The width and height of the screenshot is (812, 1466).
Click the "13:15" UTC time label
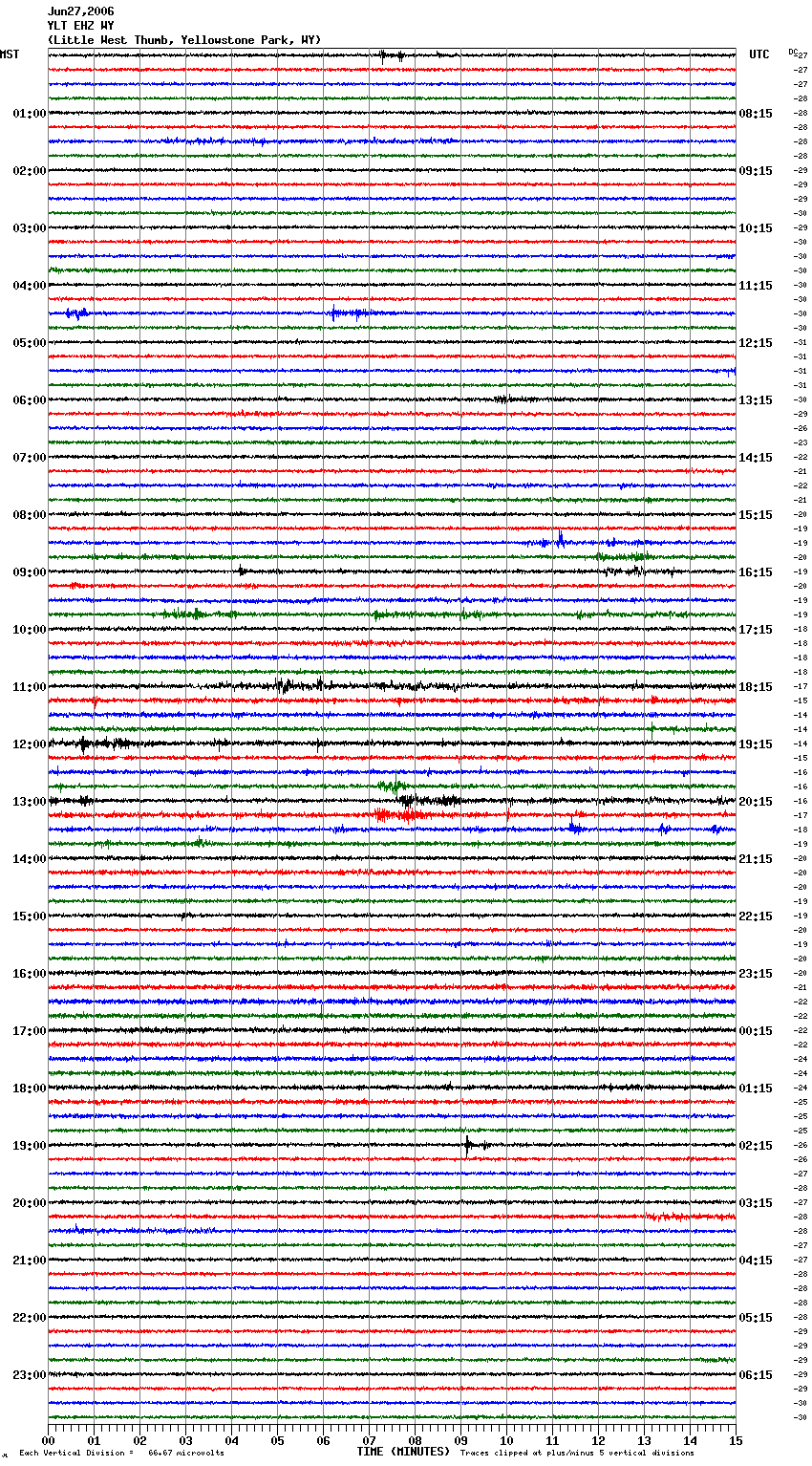pos(756,400)
